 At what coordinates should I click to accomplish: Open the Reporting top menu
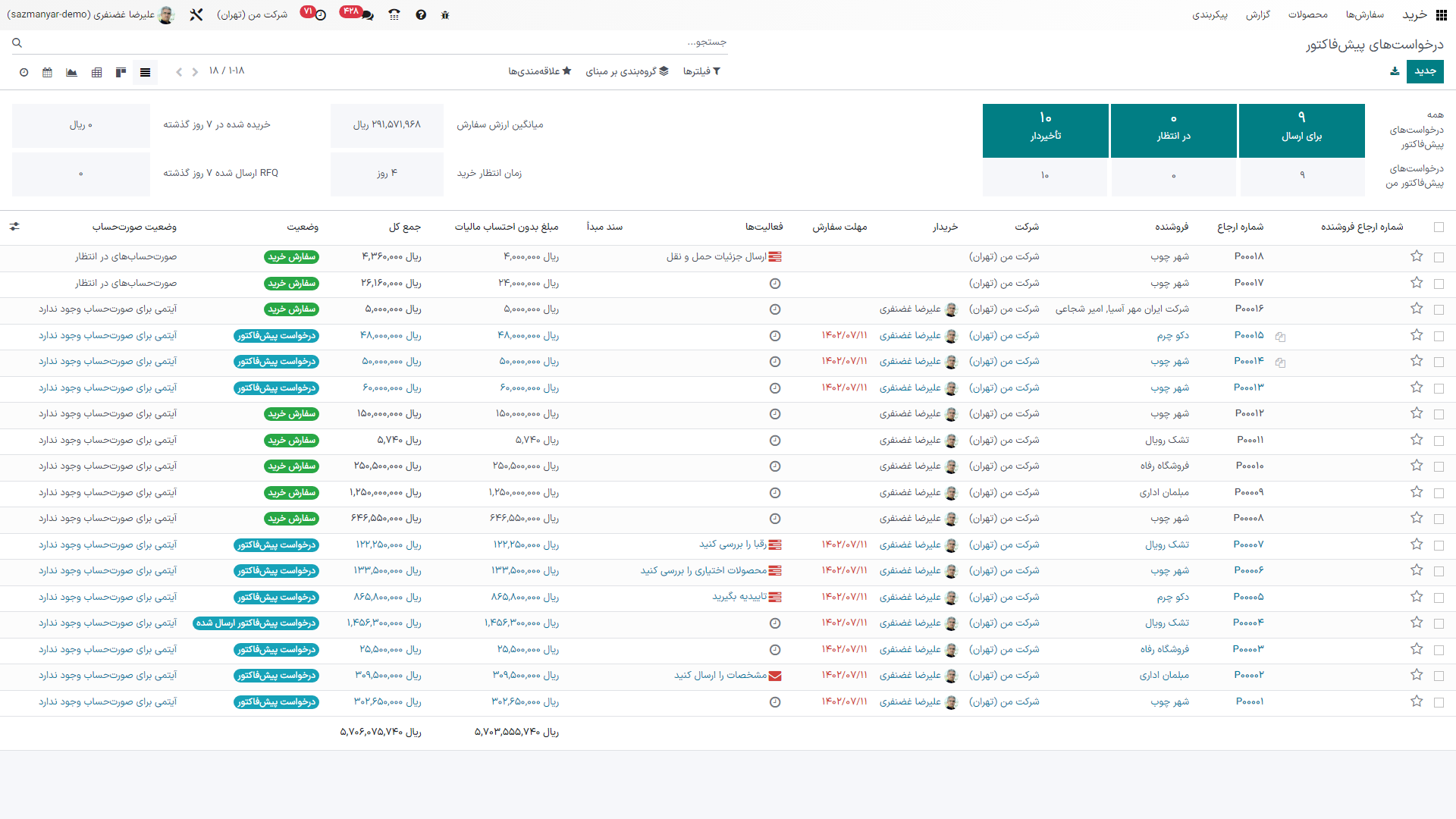coord(1257,14)
